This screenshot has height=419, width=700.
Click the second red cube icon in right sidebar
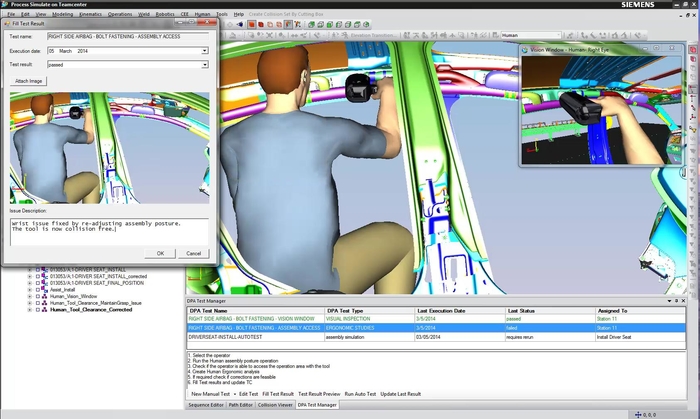[x=693, y=59]
